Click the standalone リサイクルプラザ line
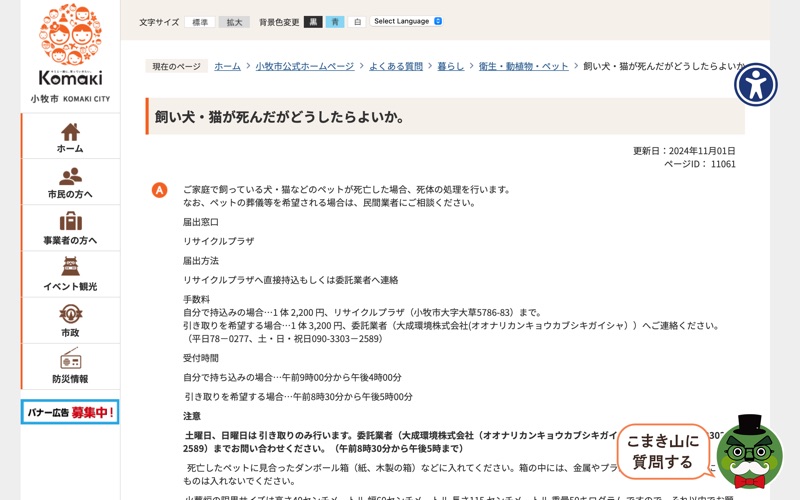800x500 pixels. 218,241
